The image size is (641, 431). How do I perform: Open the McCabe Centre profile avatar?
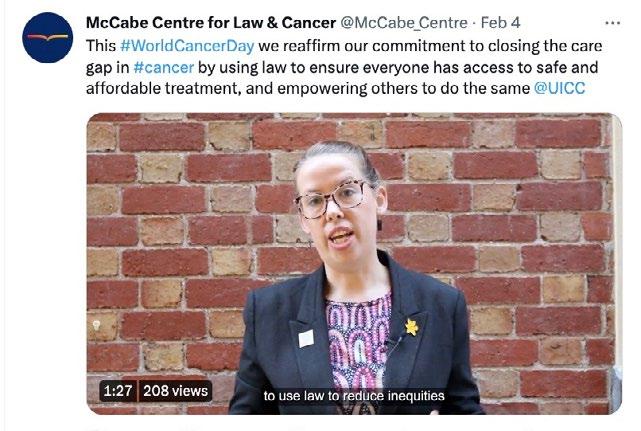point(47,38)
